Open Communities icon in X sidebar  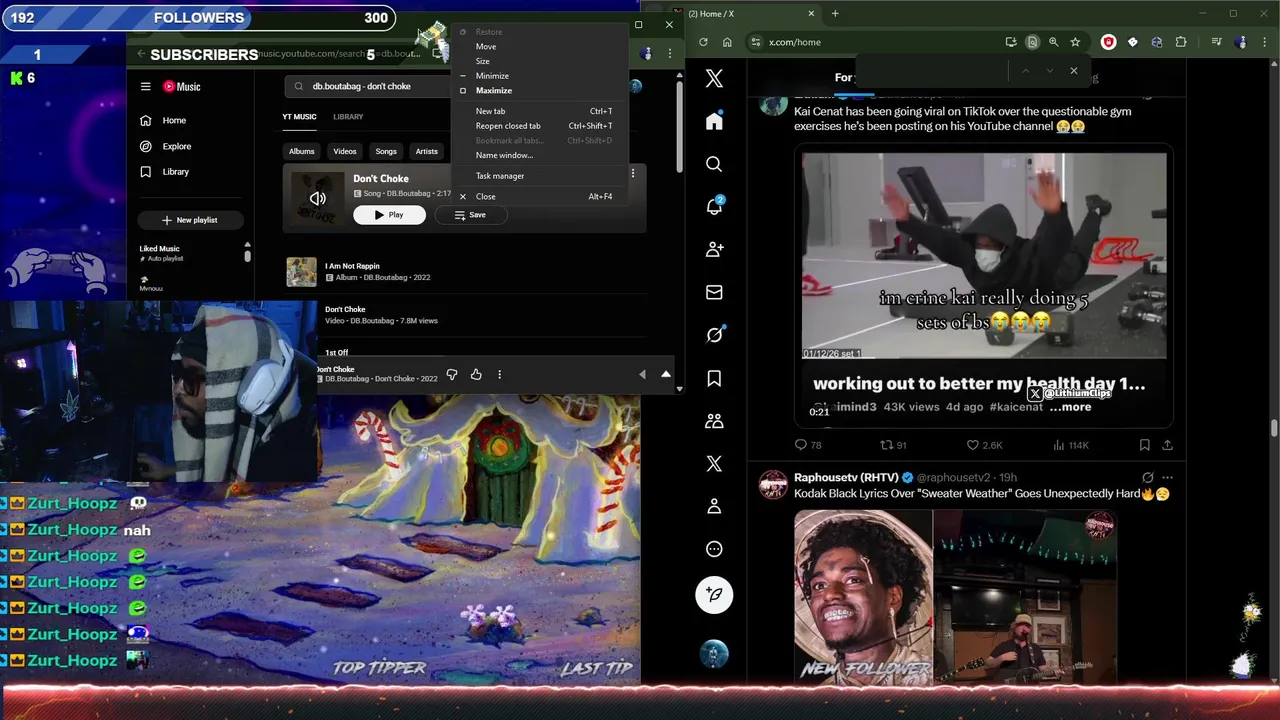click(x=714, y=421)
